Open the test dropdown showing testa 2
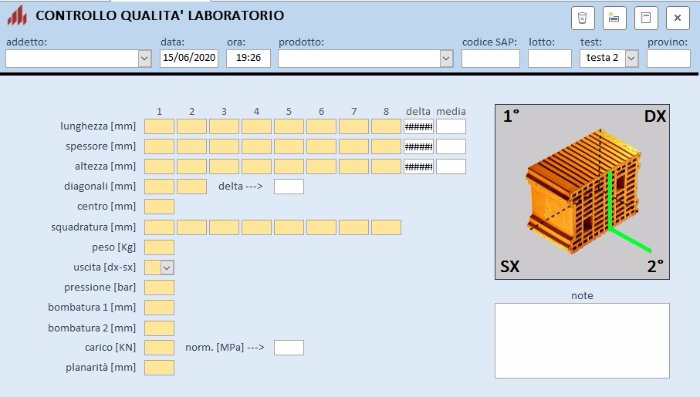Image resolution: width=700 pixels, height=397 pixels. (631, 59)
